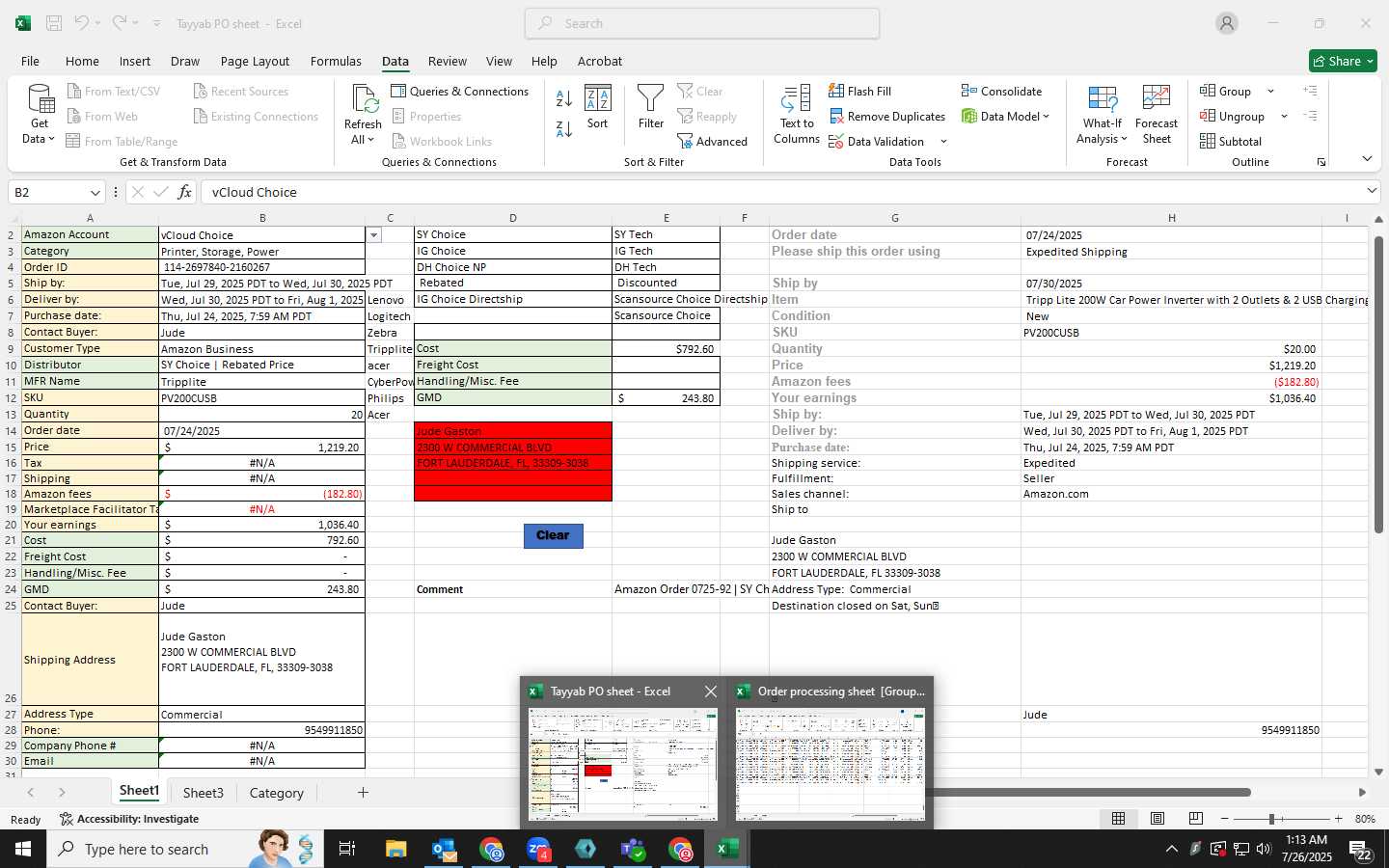The image size is (1389, 868).
Task: Zoom out with the minus button
Action: point(1224,819)
